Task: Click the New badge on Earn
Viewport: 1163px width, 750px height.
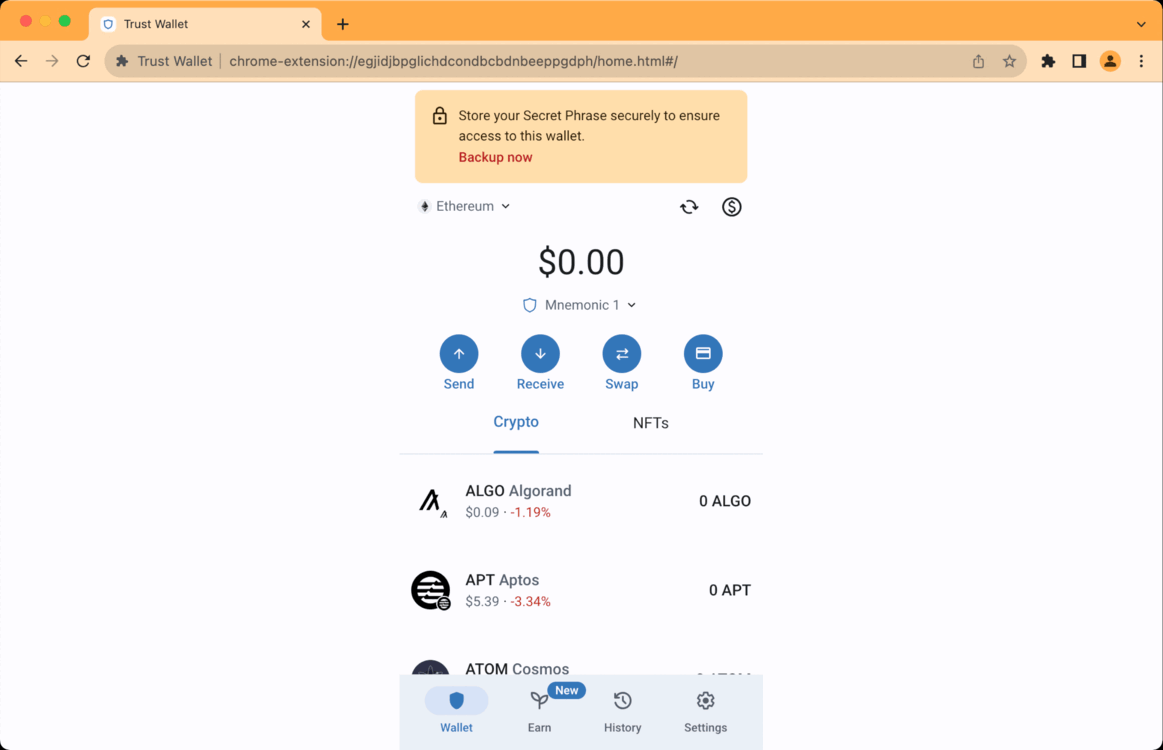Action: pos(567,691)
